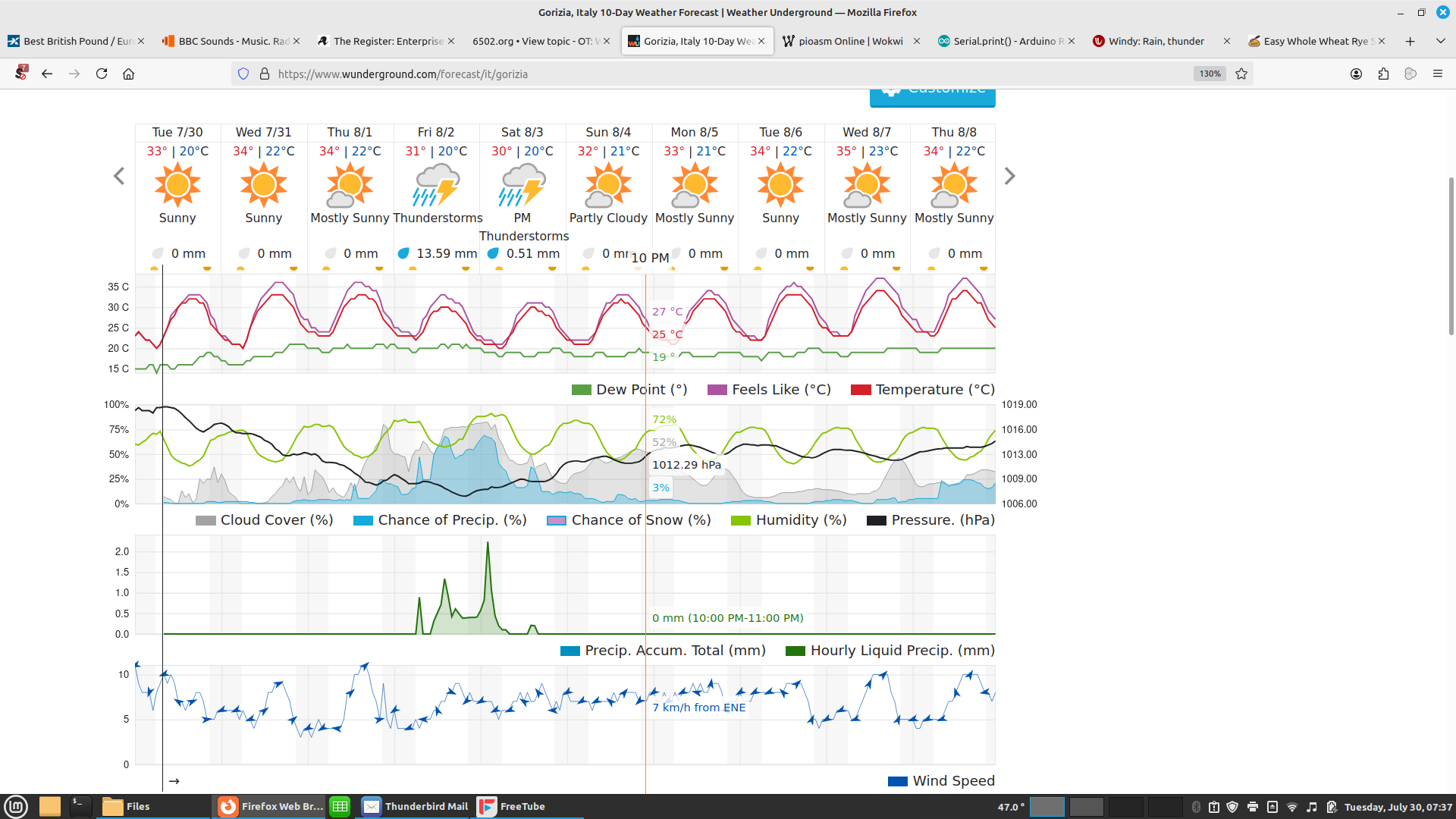Screen dimensions: 1456x819
Task: Open the Firefox account icon
Action: click(x=1356, y=74)
